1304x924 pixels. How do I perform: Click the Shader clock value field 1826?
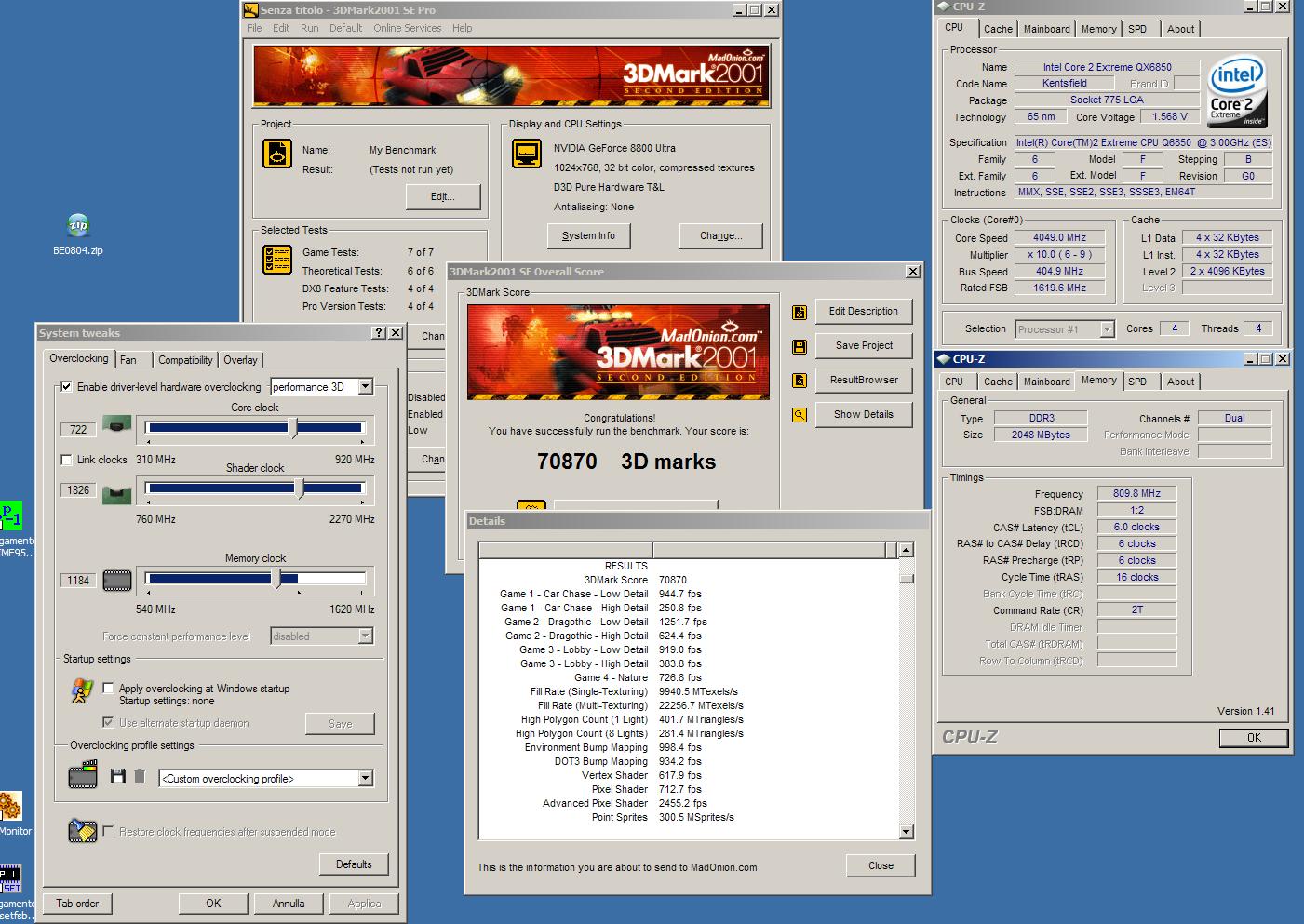pos(79,490)
